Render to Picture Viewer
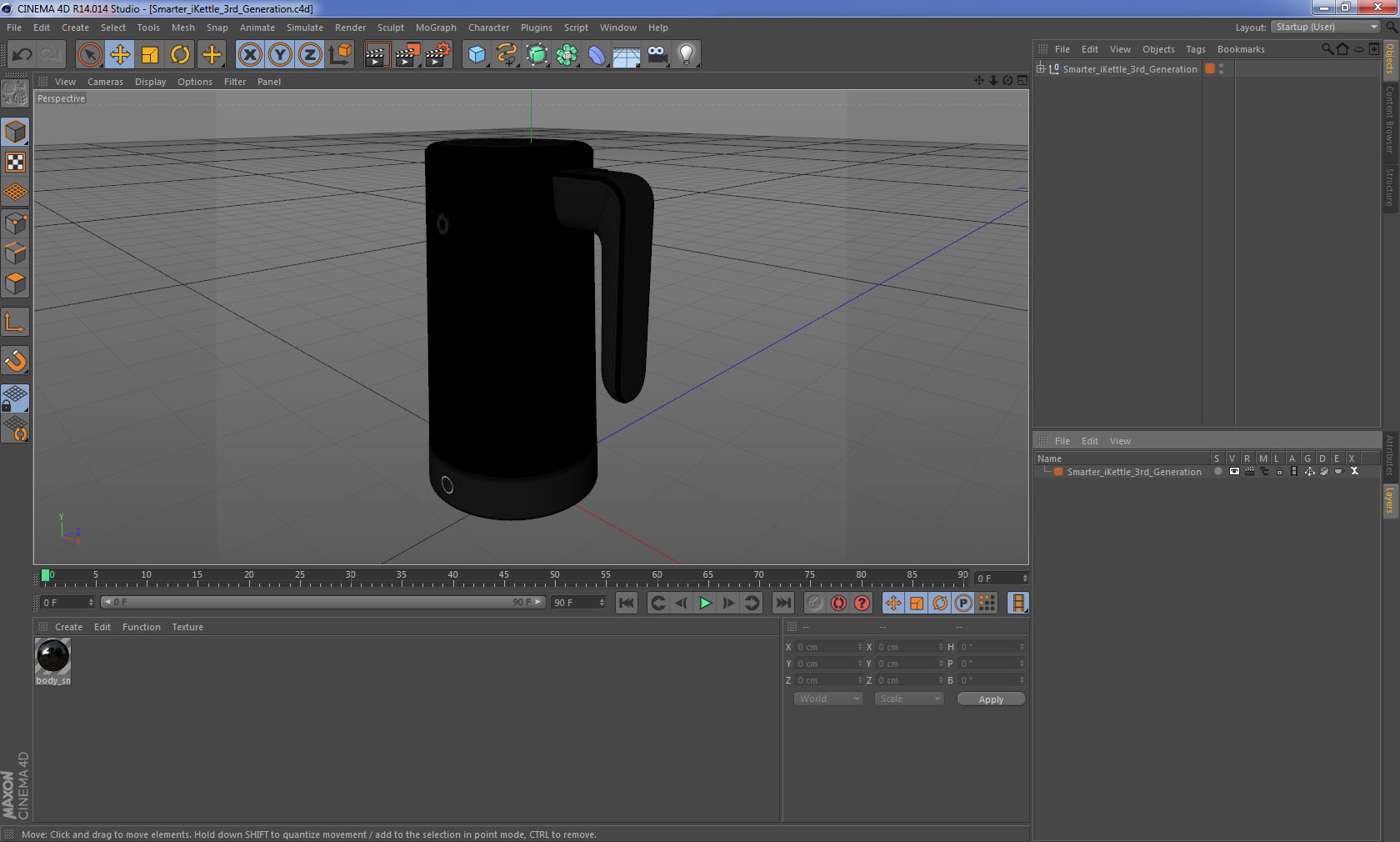 pos(407,55)
